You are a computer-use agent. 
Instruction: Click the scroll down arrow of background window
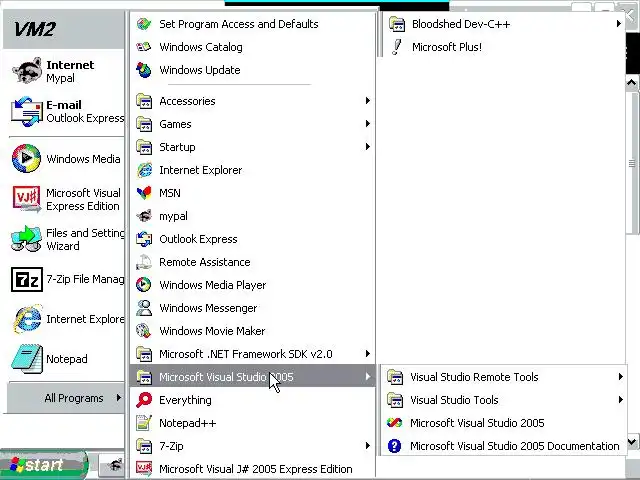pyautogui.click(x=632, y=441)
